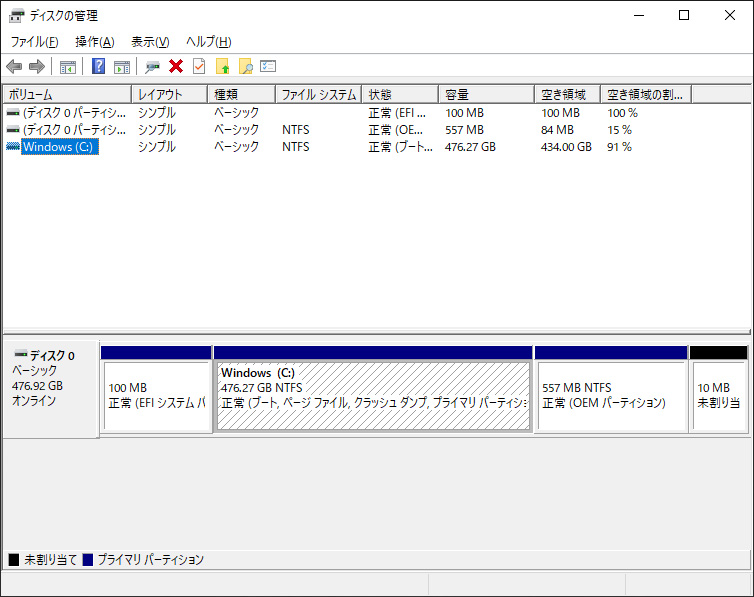
Task: Click the Back arrow toolbar icon
Action: [14, 66]
